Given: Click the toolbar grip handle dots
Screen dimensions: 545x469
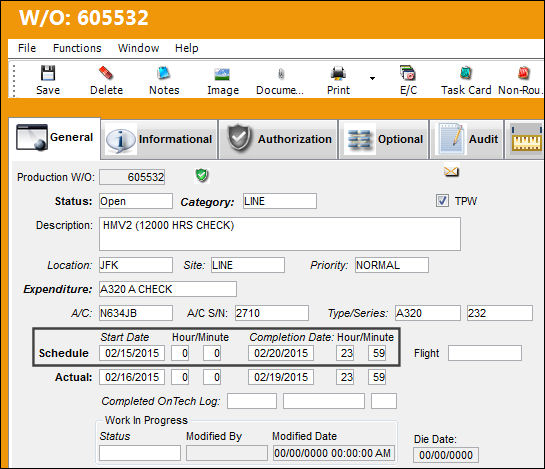Looking at the screenshot, I should (14, 81).
